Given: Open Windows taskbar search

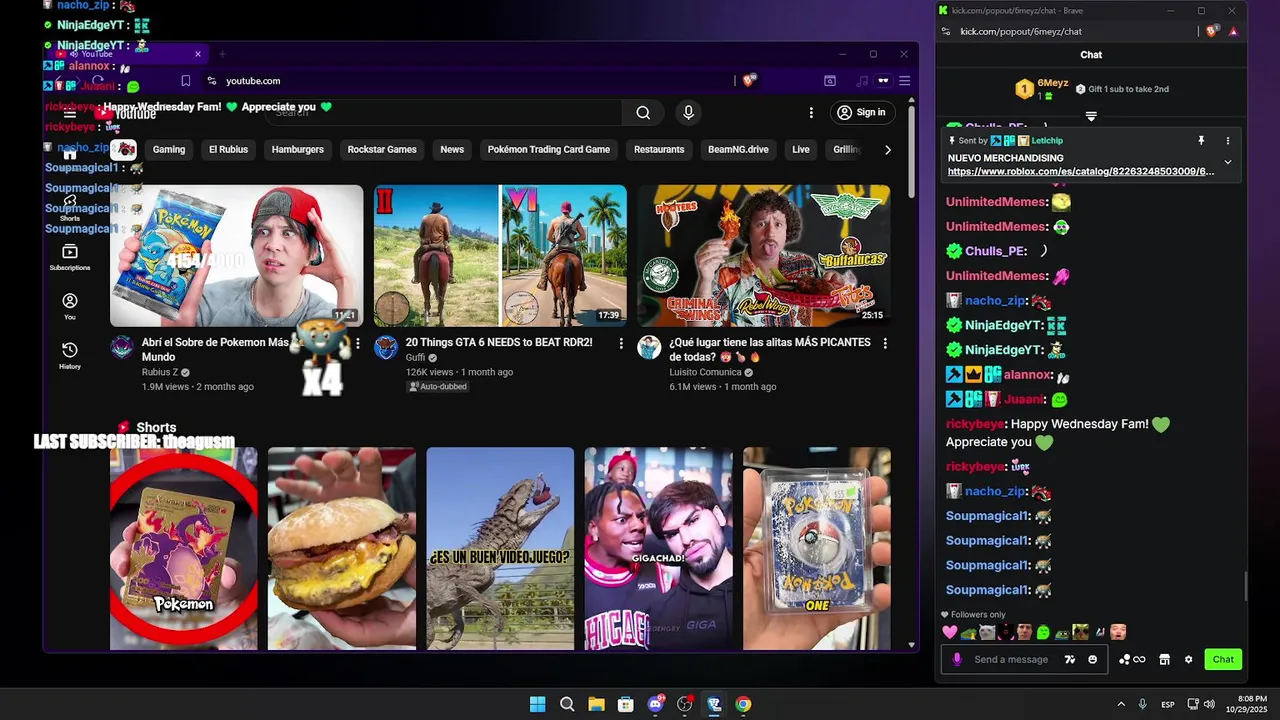Looking at the screenshot, I should (x=567, y=704).
